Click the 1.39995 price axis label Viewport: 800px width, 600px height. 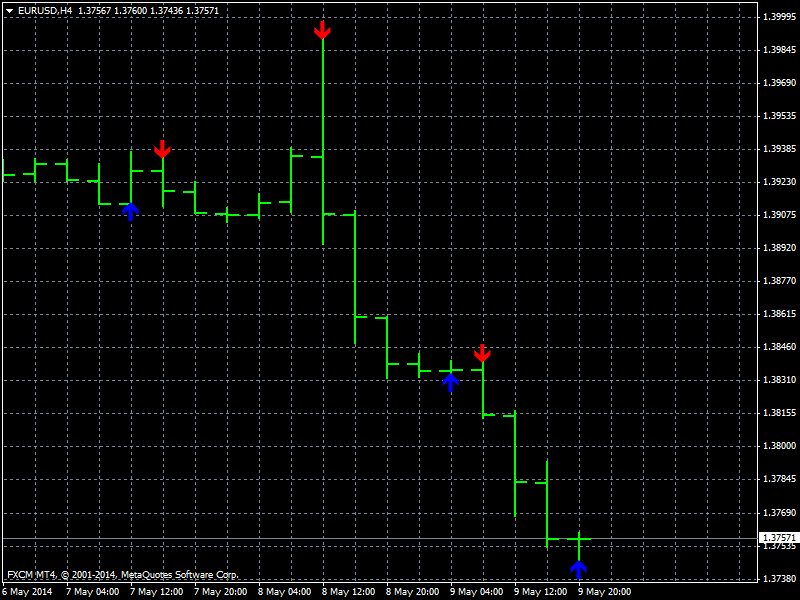coord(779,17)
